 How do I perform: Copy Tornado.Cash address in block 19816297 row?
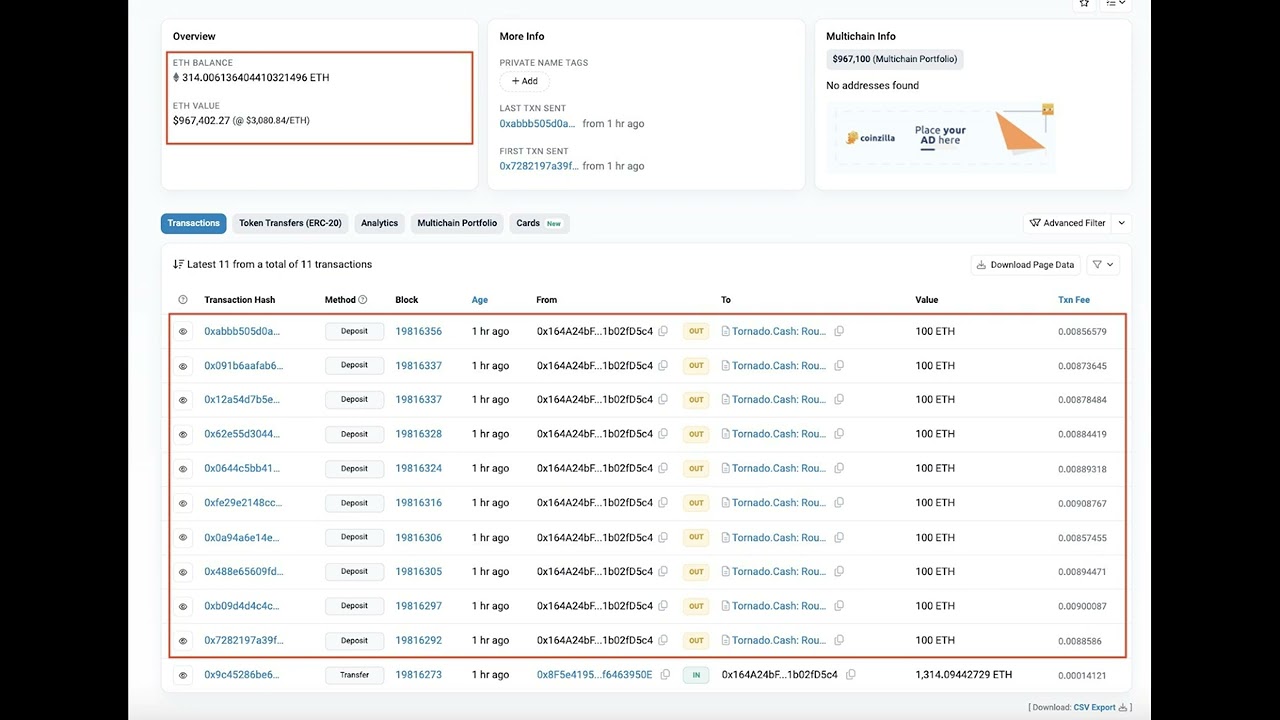coord(839,606)
